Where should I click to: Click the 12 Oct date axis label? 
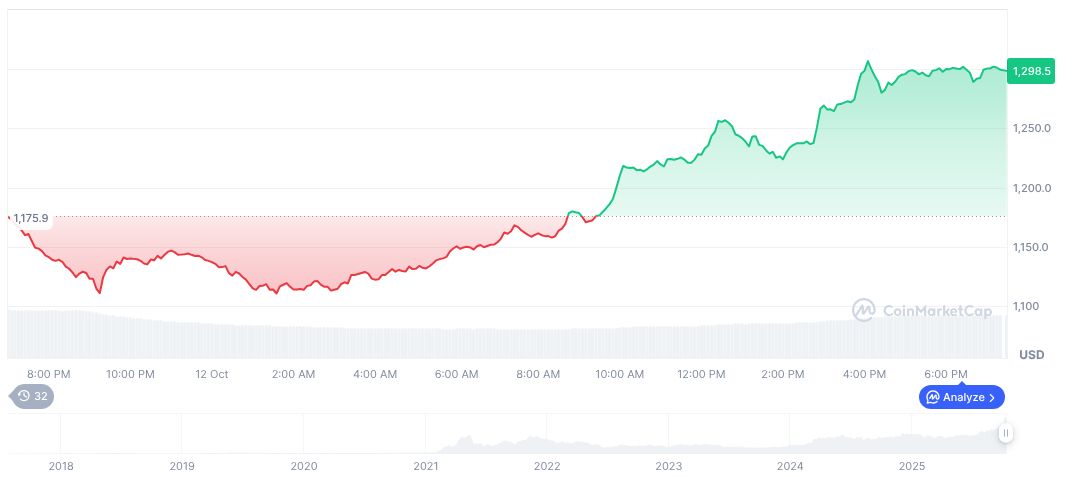(x=212, y=374)
